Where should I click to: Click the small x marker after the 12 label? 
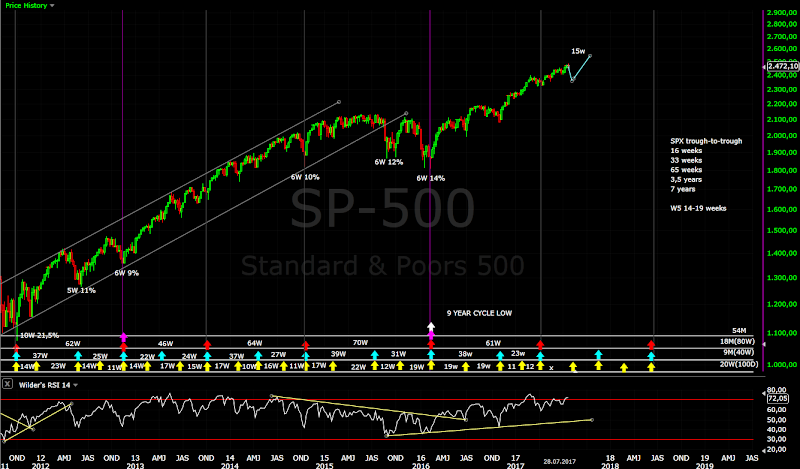tap(551, 367)
